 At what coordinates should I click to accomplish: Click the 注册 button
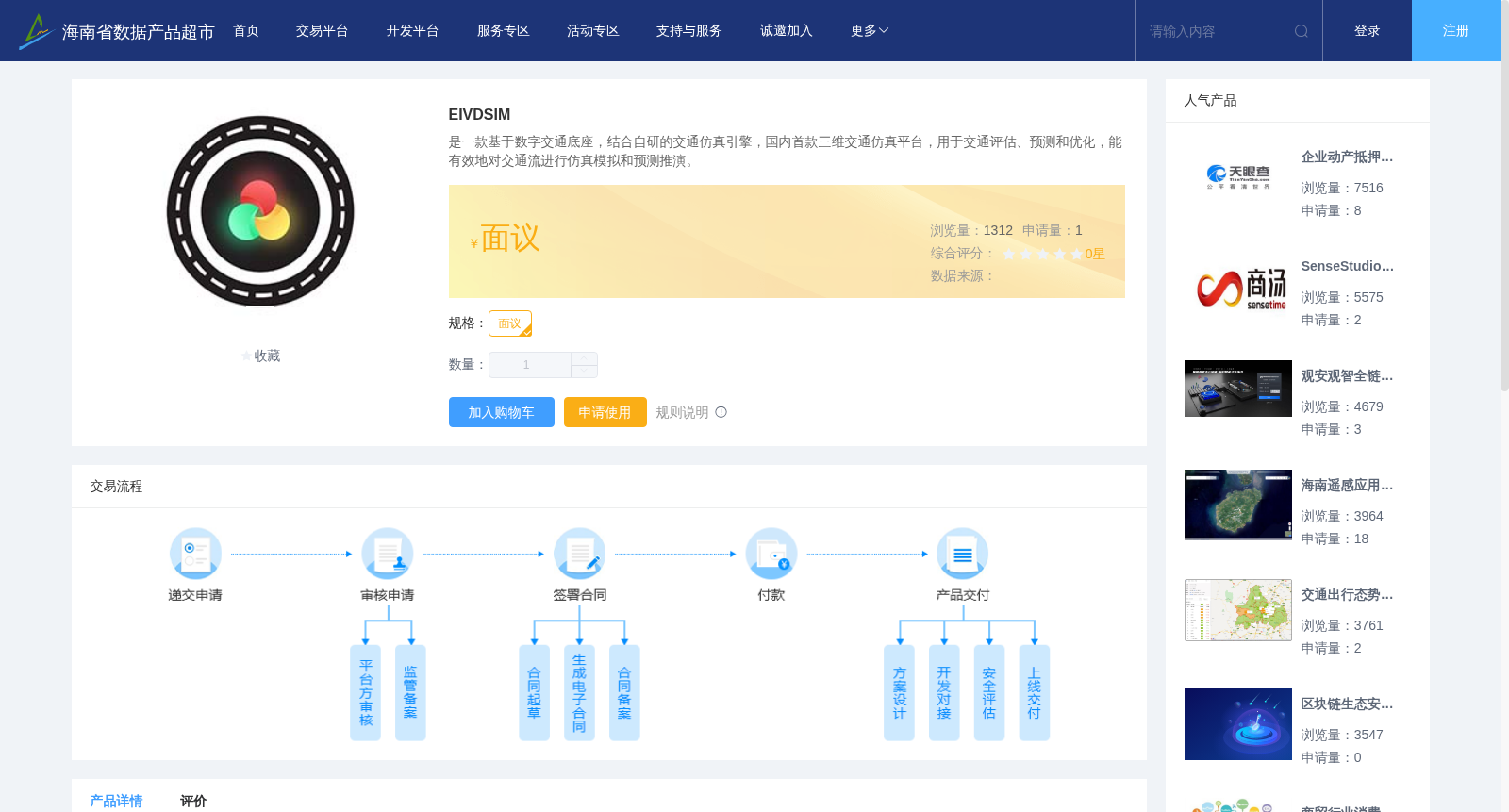(x=1456, y=31)
